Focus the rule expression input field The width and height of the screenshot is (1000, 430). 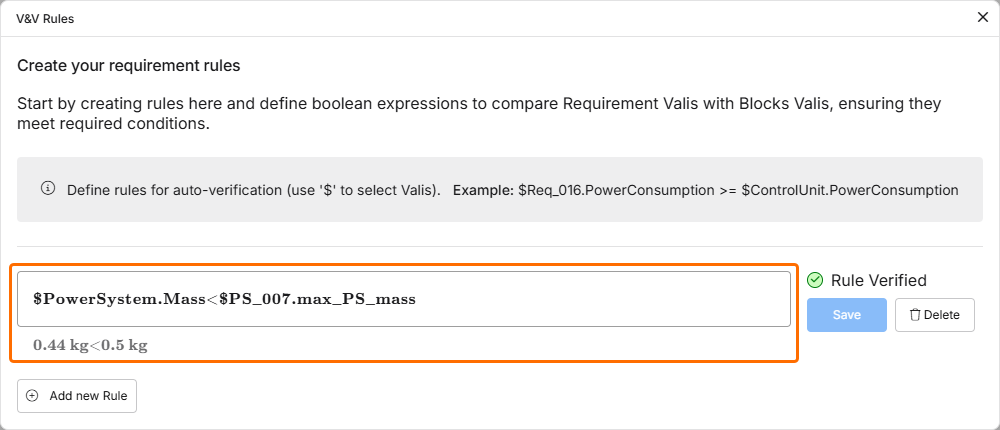point(600,299)
